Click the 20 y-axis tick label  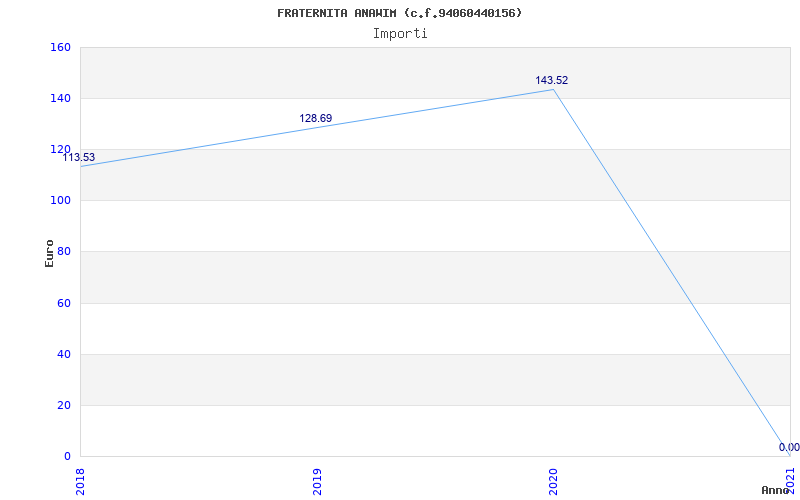click(63, 405)
